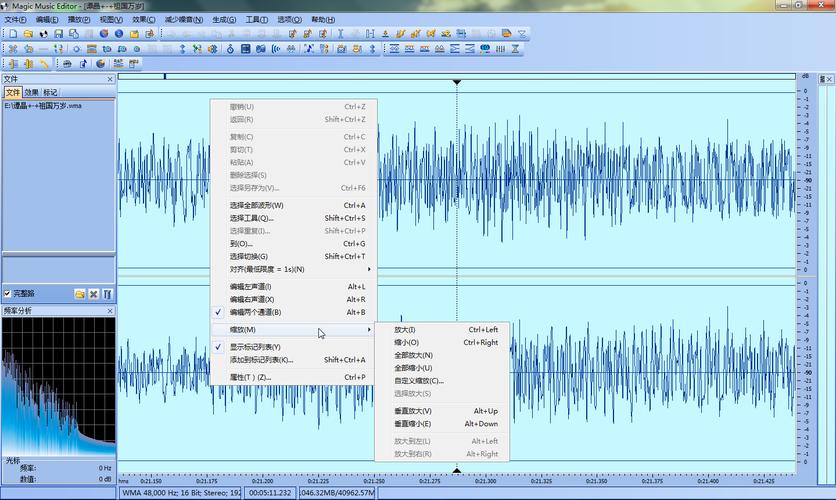Click the stopwatch icon in second toolbar
Viewport: 836px width, 500px height.
[230, 49]
